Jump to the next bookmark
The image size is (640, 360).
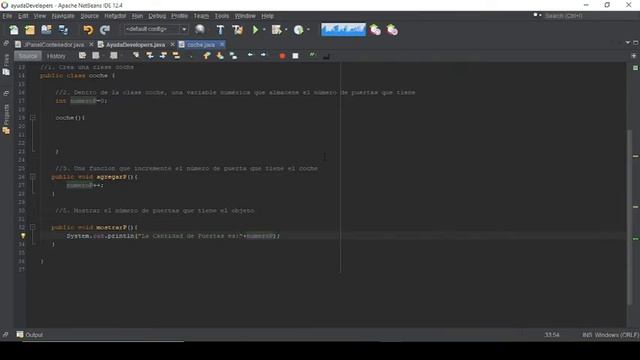(220, 56)
